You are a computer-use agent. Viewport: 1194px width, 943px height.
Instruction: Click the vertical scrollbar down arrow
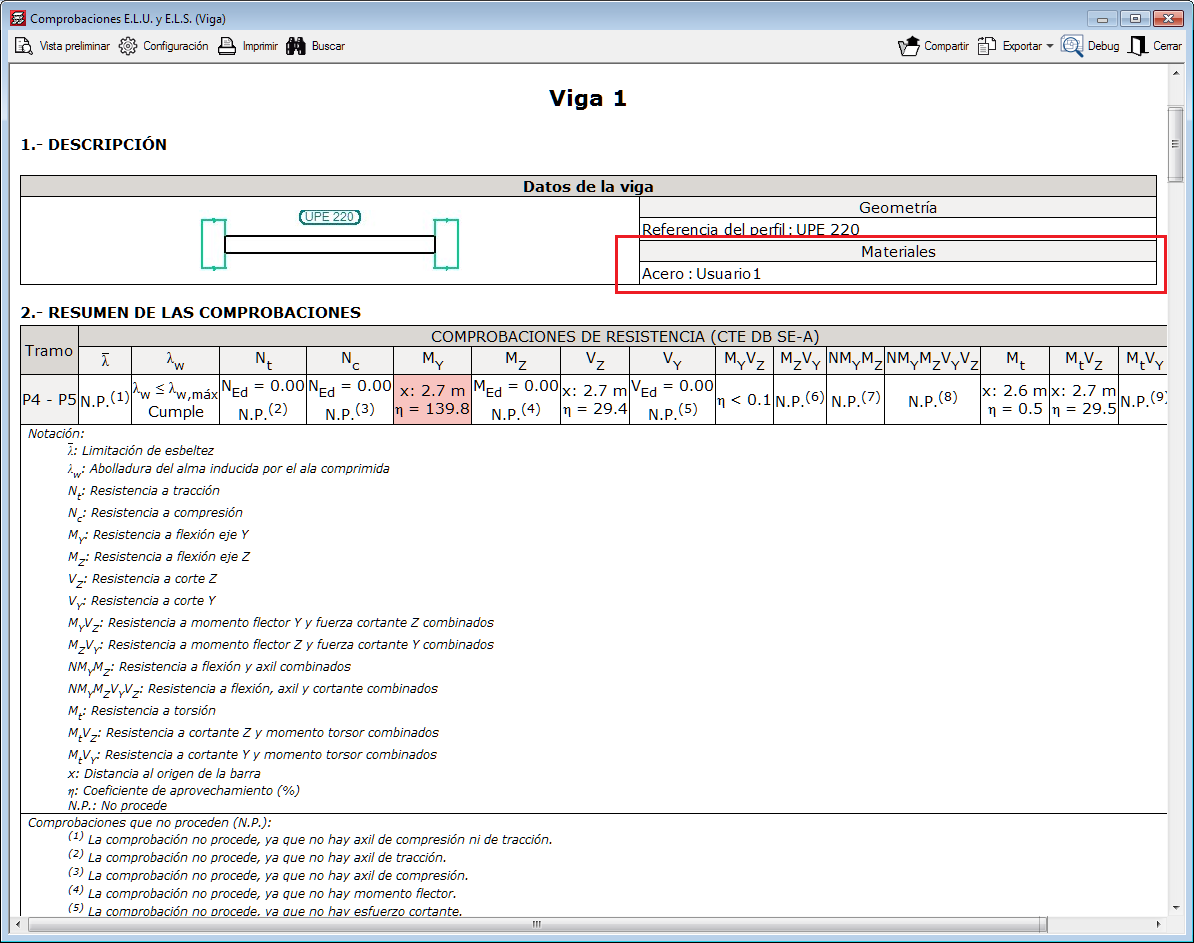tap(1176, 908)
